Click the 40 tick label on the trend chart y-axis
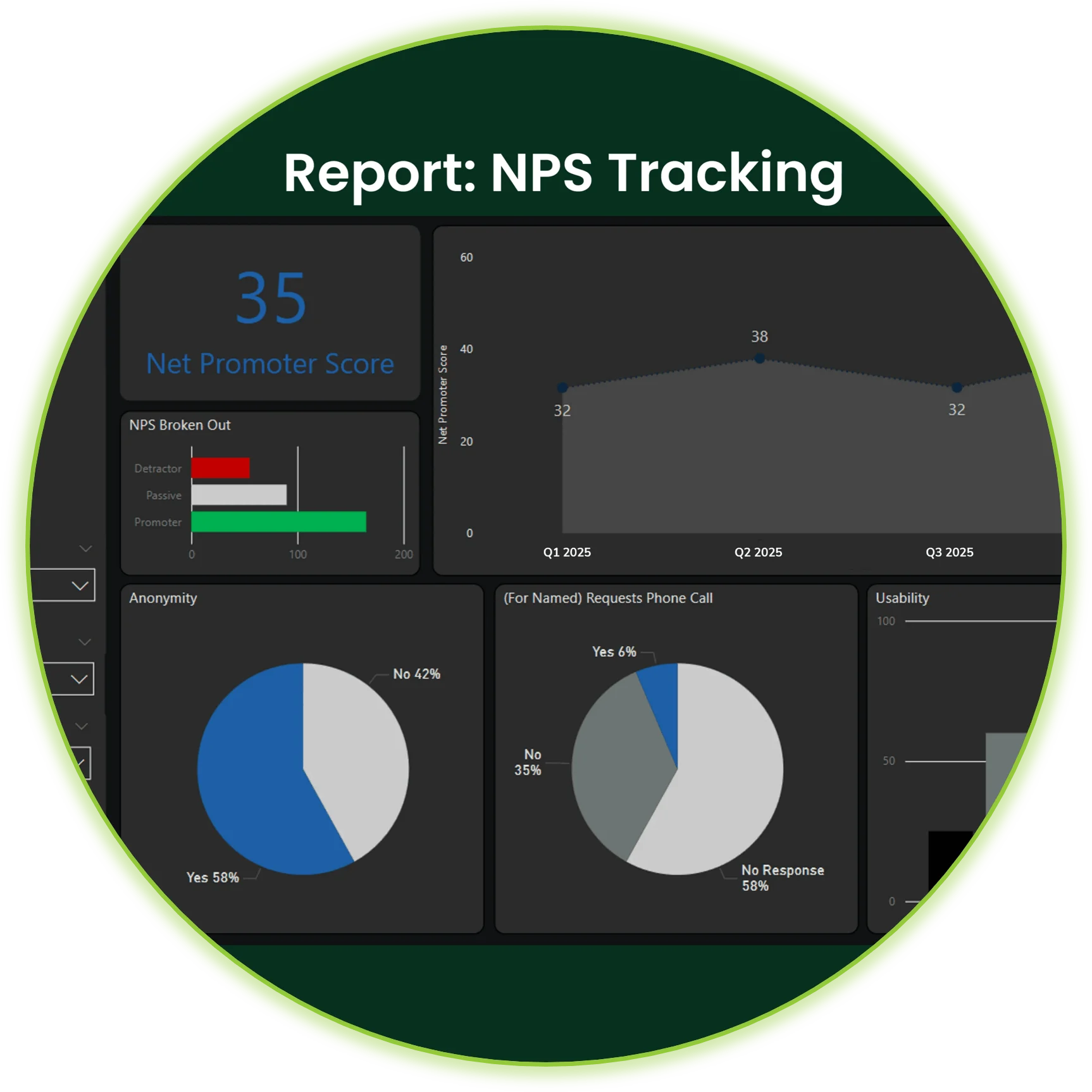The height and width of the screenshot is (1092, 1092). [x=466, y=349]
